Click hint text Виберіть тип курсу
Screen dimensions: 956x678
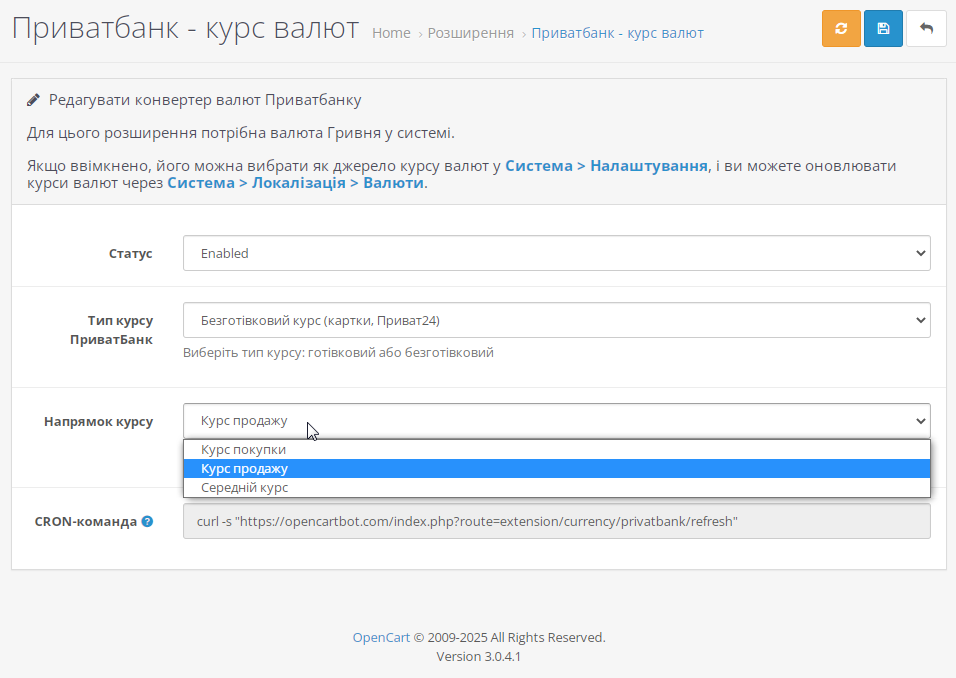tap(338, 352)
